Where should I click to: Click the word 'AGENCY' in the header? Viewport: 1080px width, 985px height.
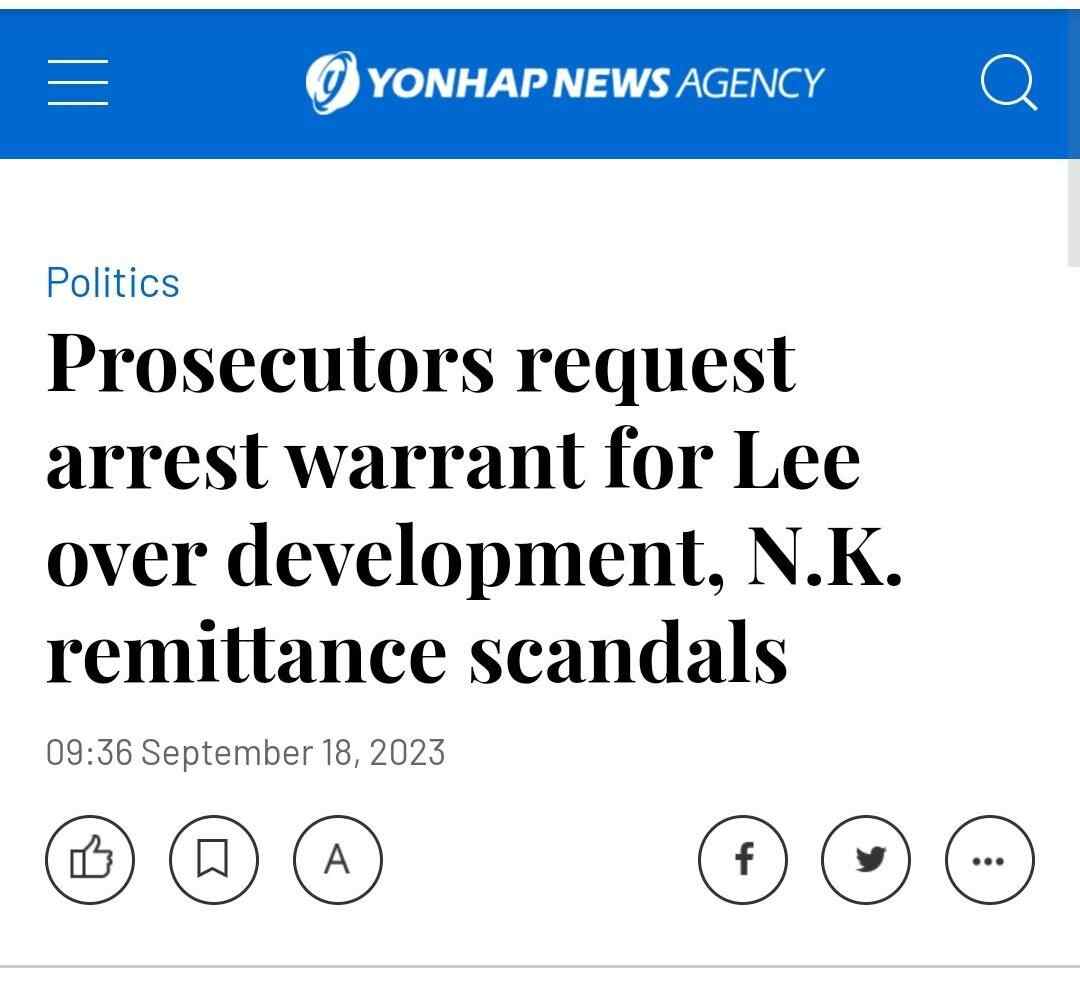tap(750, 83)
